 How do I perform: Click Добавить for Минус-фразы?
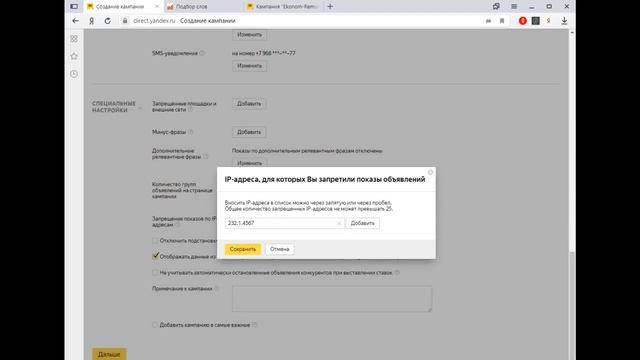tap(249, 132)
